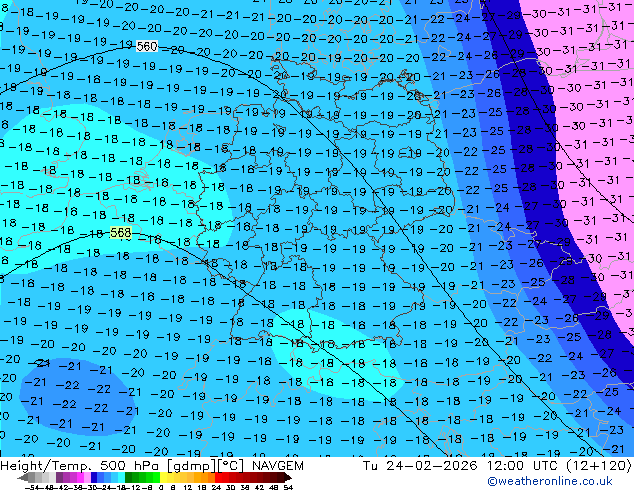The image size is (634, 490).
Task: Click the '12:00 UTC' time text
Action: tap(524, 466)
